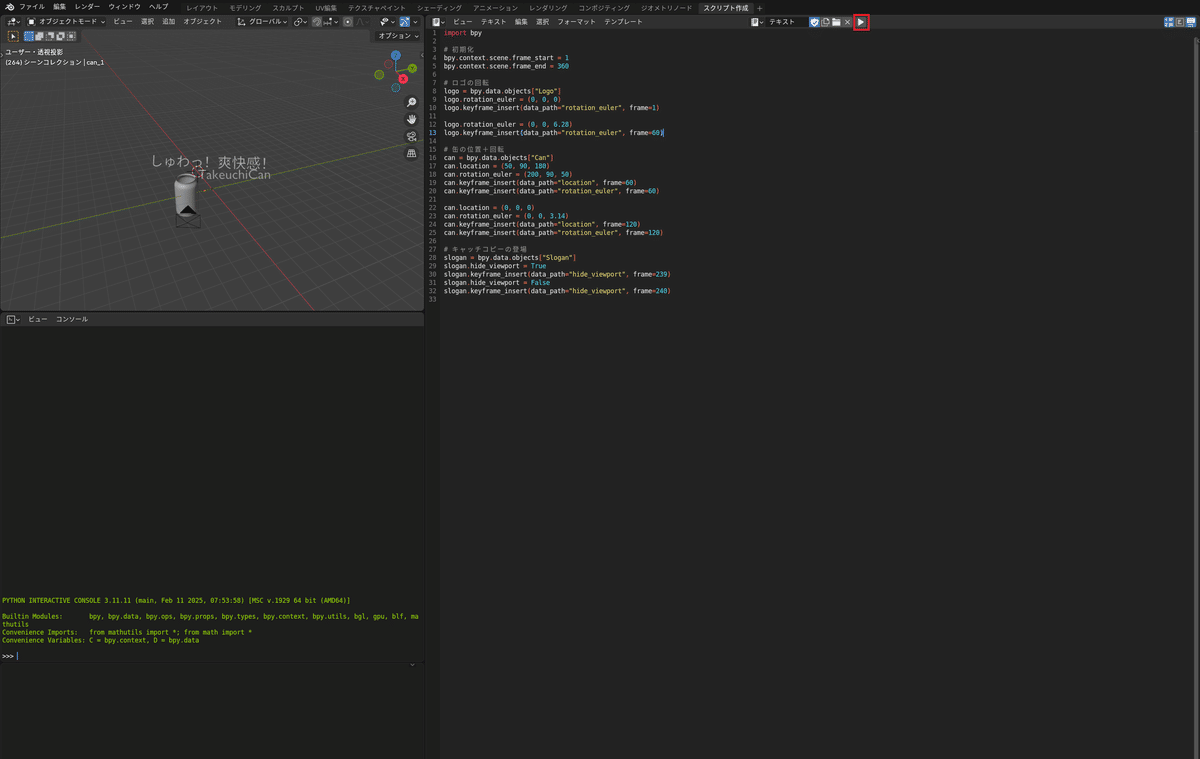Open the グローバル transform orientation dropdown

click(x=262, y=21)
